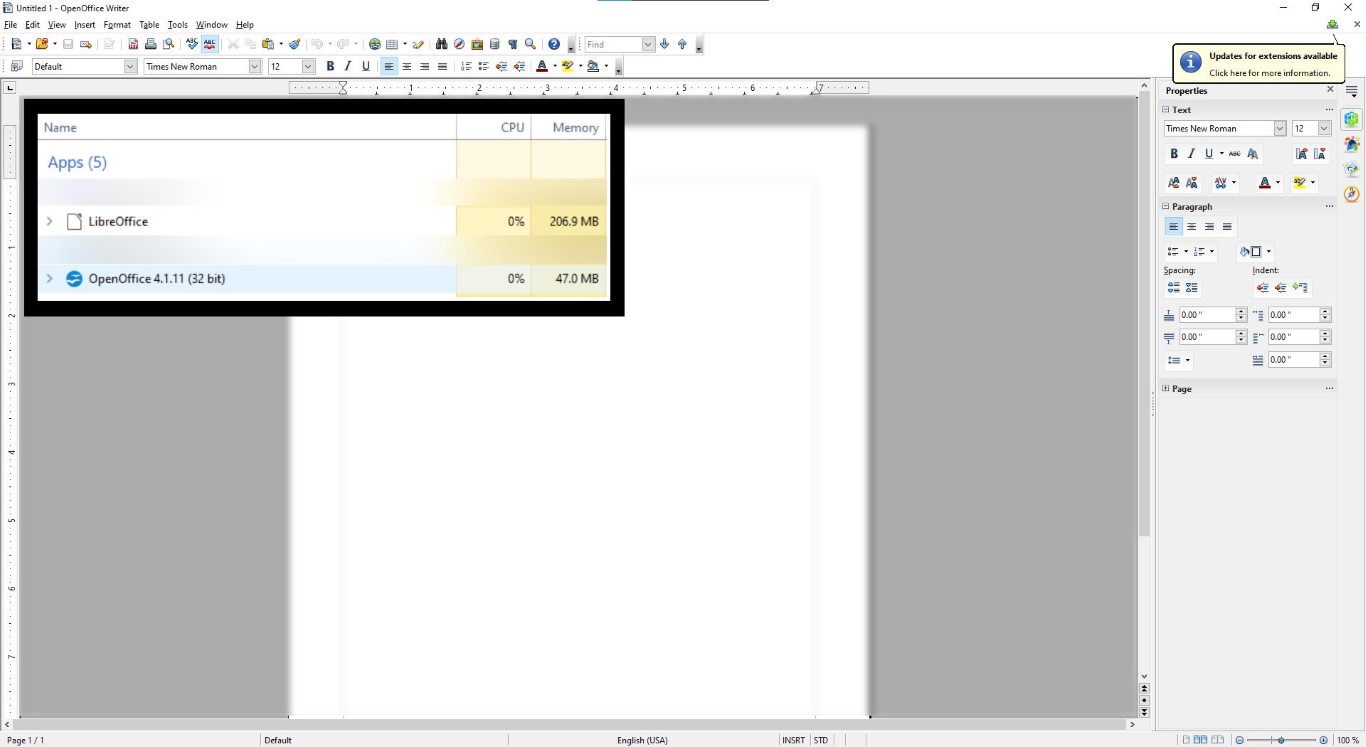
Task: Open sidebar font size 12 dropdown
Action: (x=1324, y=128)
